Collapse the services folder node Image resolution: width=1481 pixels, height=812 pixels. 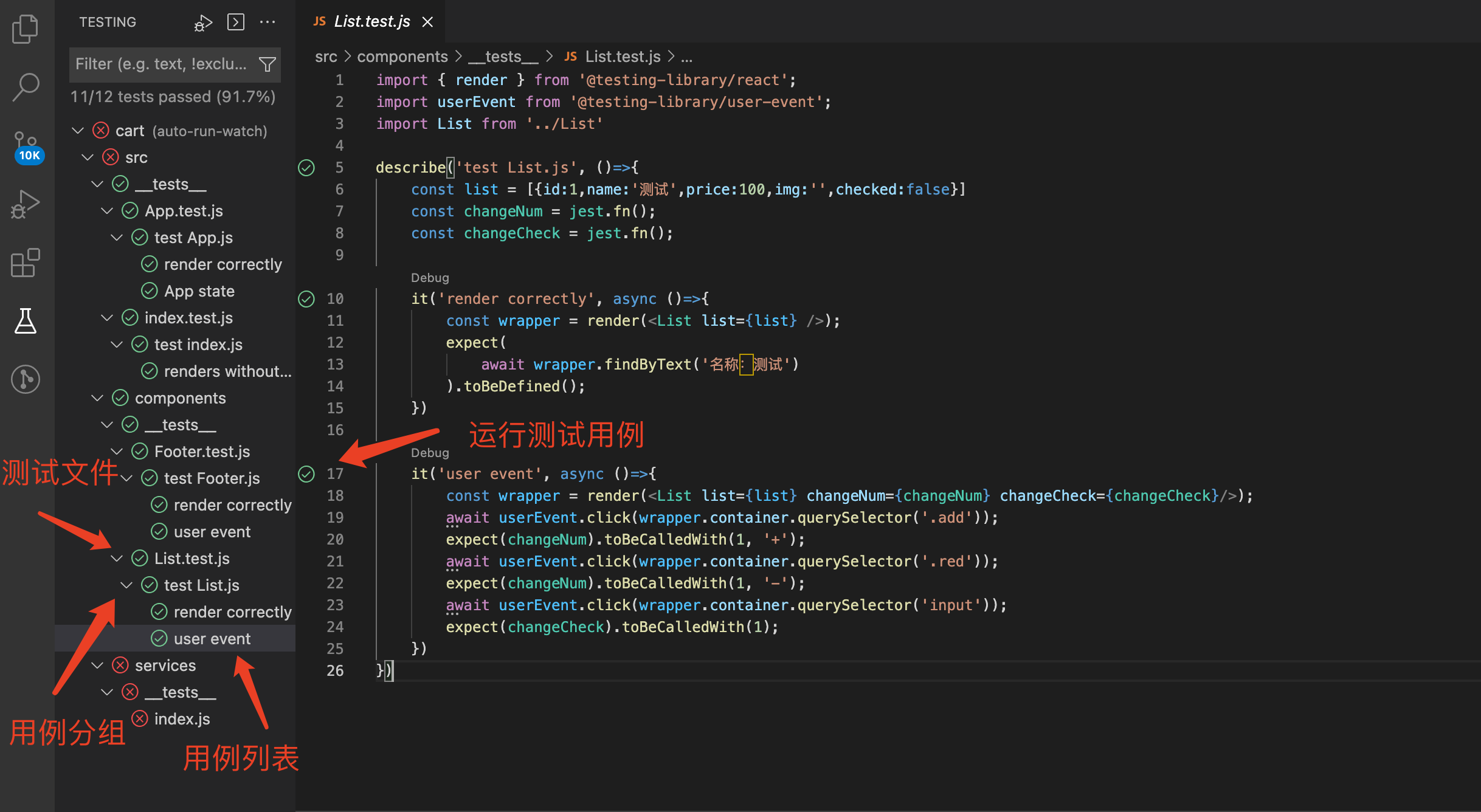[97, 666]
